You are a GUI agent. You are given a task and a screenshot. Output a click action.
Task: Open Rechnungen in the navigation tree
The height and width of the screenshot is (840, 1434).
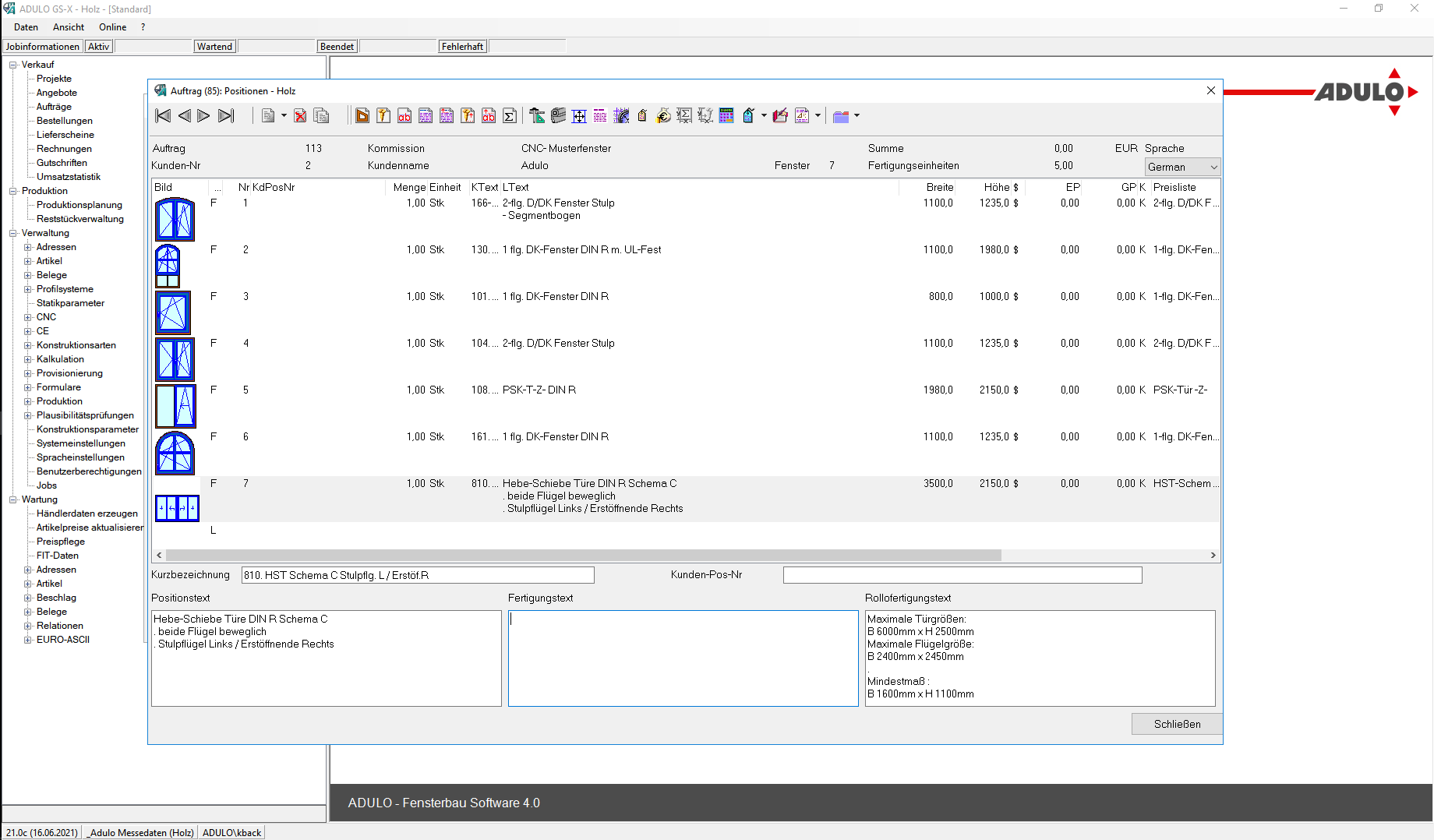pos(64,149)
